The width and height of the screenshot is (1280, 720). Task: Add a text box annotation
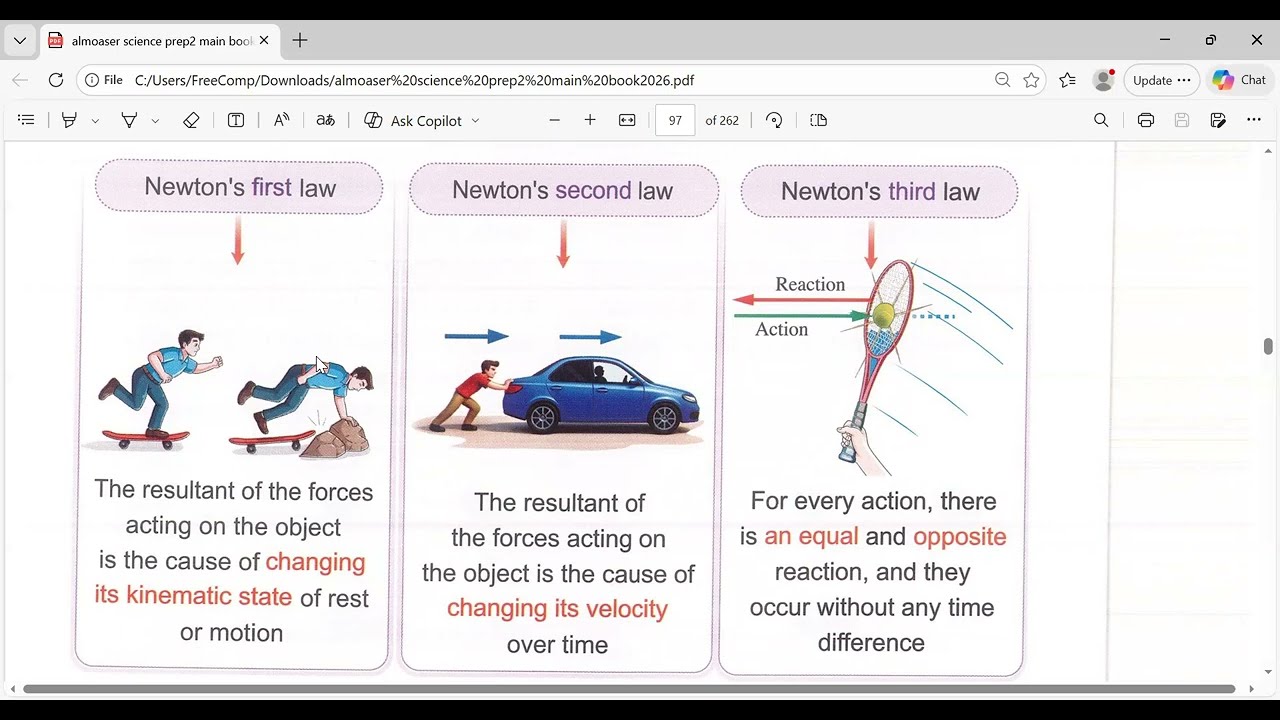point(236,120)
